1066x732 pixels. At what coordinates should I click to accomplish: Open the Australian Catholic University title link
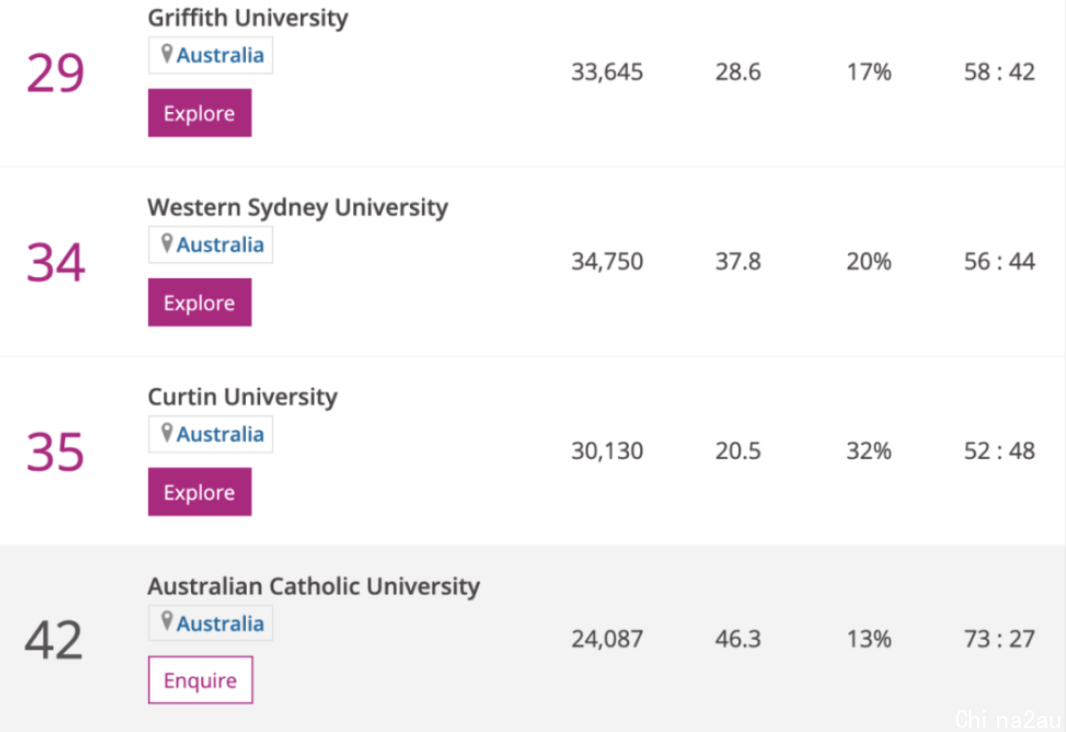[313, 586]
